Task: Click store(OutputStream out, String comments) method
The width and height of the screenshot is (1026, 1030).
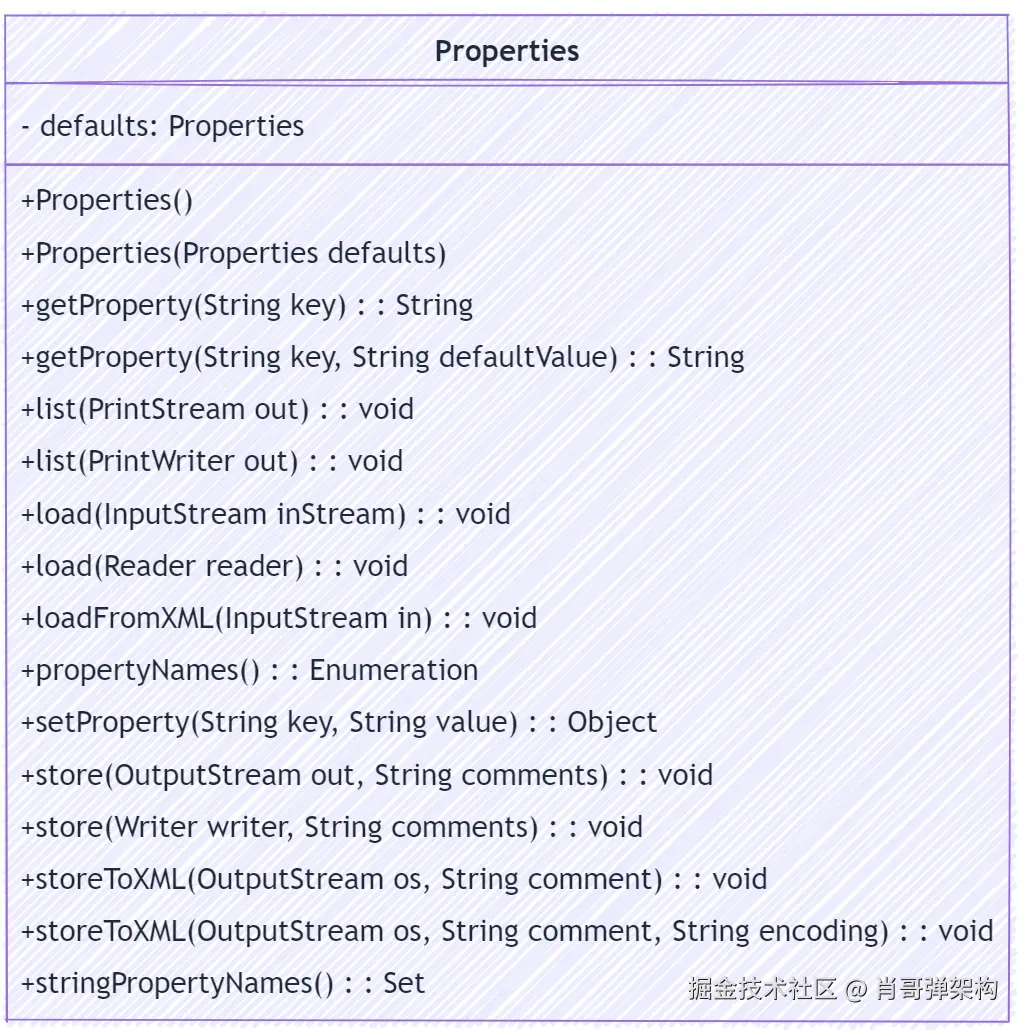Action: [367, 775]
